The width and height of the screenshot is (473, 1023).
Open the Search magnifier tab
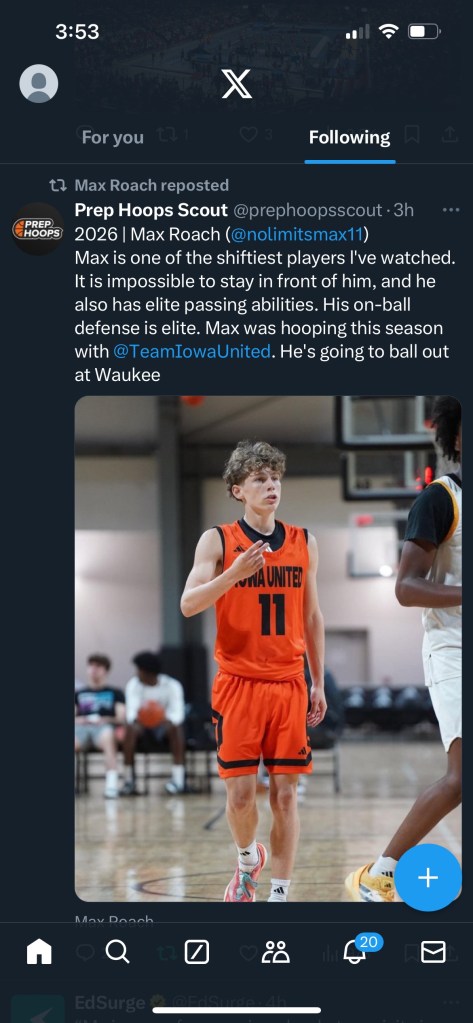117,952
